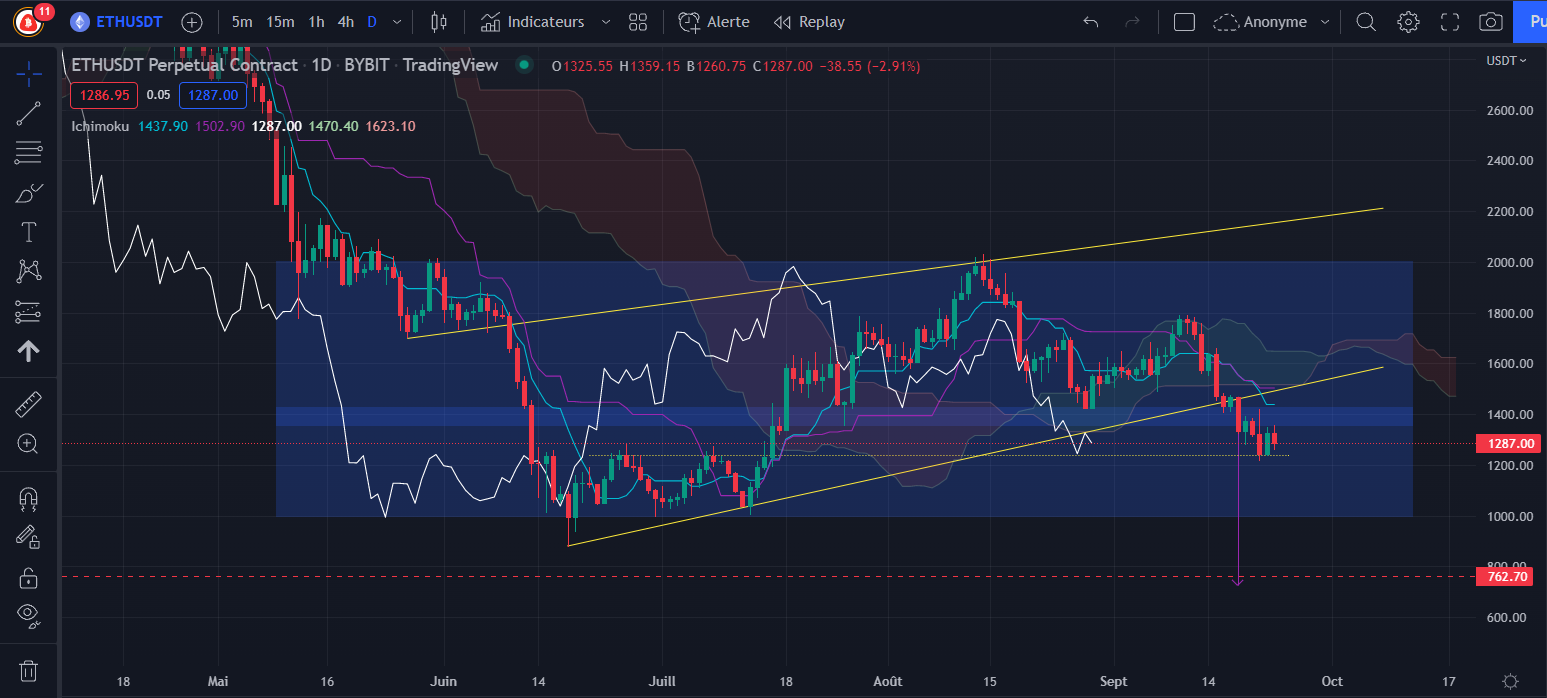Switch to the 4h timeframe
Image resolution: width=1547 pixels, height=698 pixels.
pyautogui.click(x=345, y=21)
